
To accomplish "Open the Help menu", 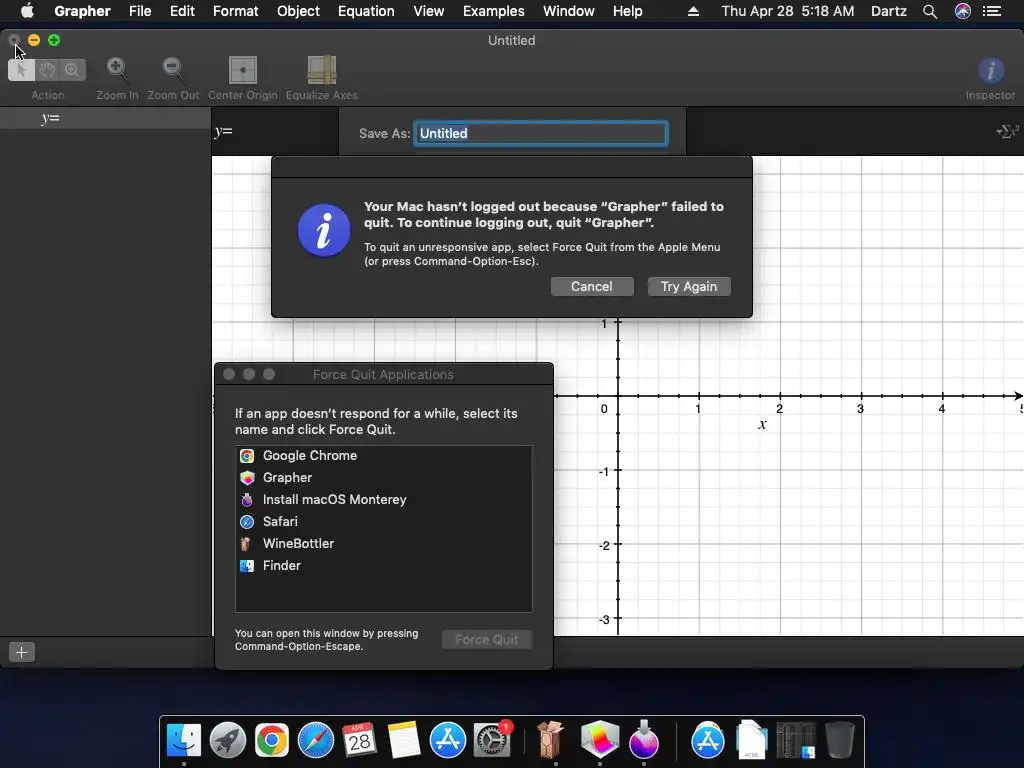I will [628, 11].
